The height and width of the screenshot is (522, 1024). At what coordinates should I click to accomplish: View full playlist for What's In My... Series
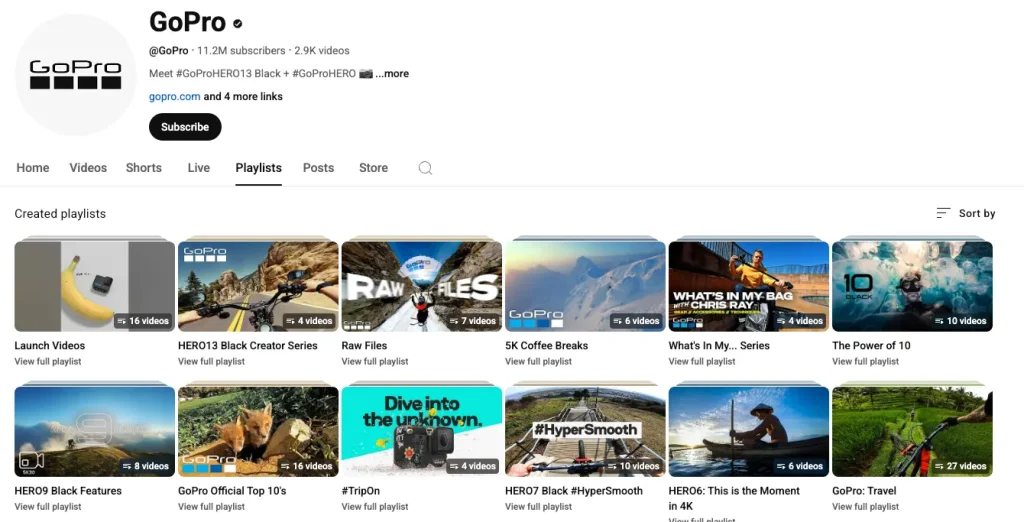coord(702,361)
